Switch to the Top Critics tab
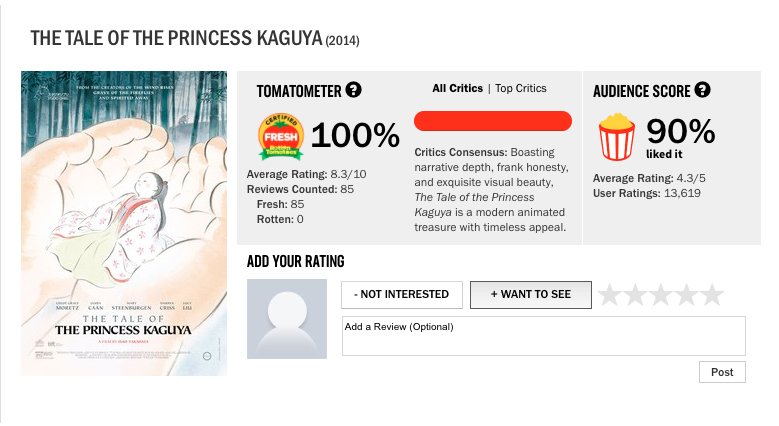 pos(521,88)
